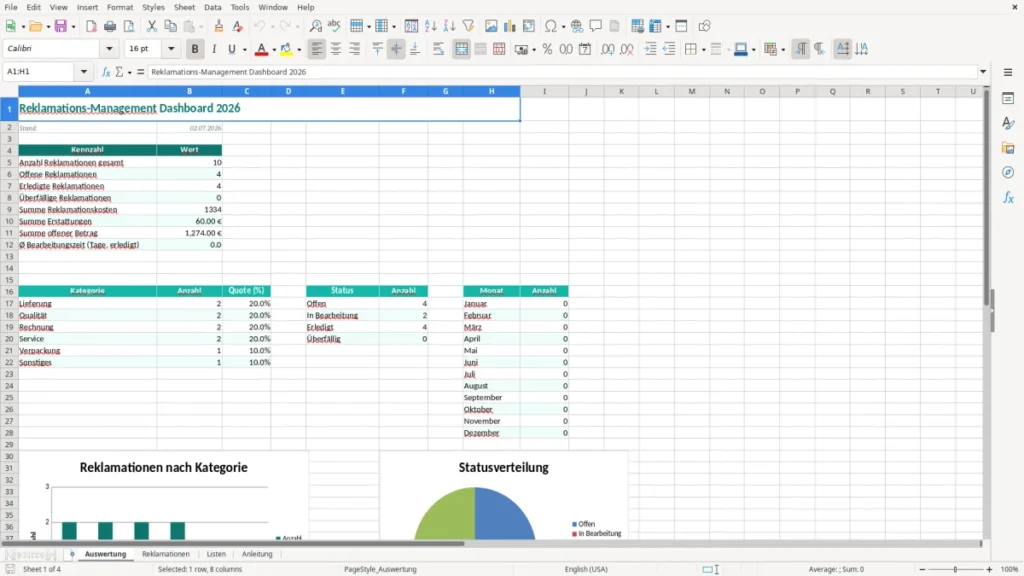This screenshot has width=1024, height=576.
Task: Expand the formula bar arrow
Action: point(983,72)
